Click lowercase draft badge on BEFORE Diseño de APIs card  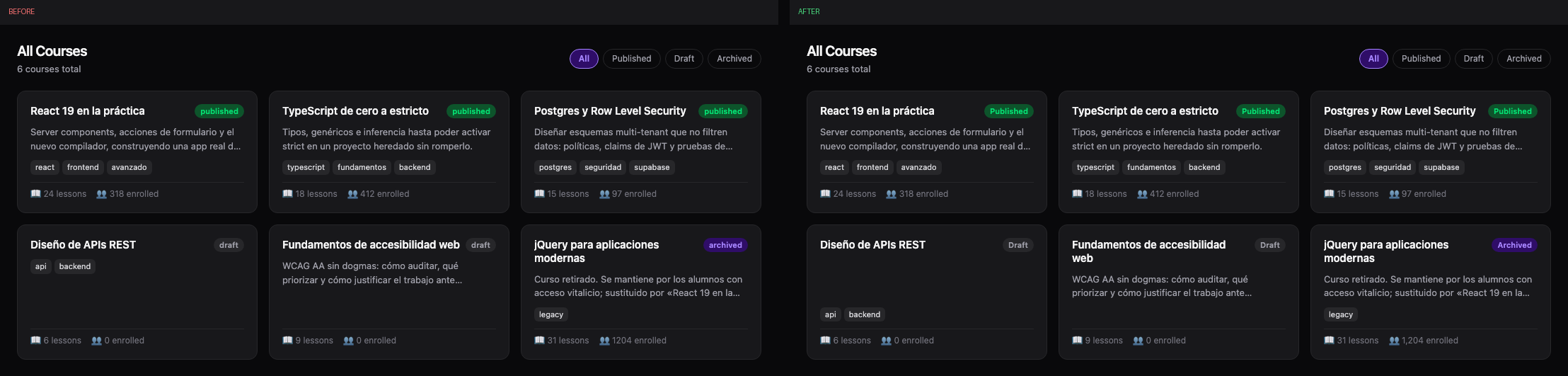pyautogui.click(x=229, y=245)
